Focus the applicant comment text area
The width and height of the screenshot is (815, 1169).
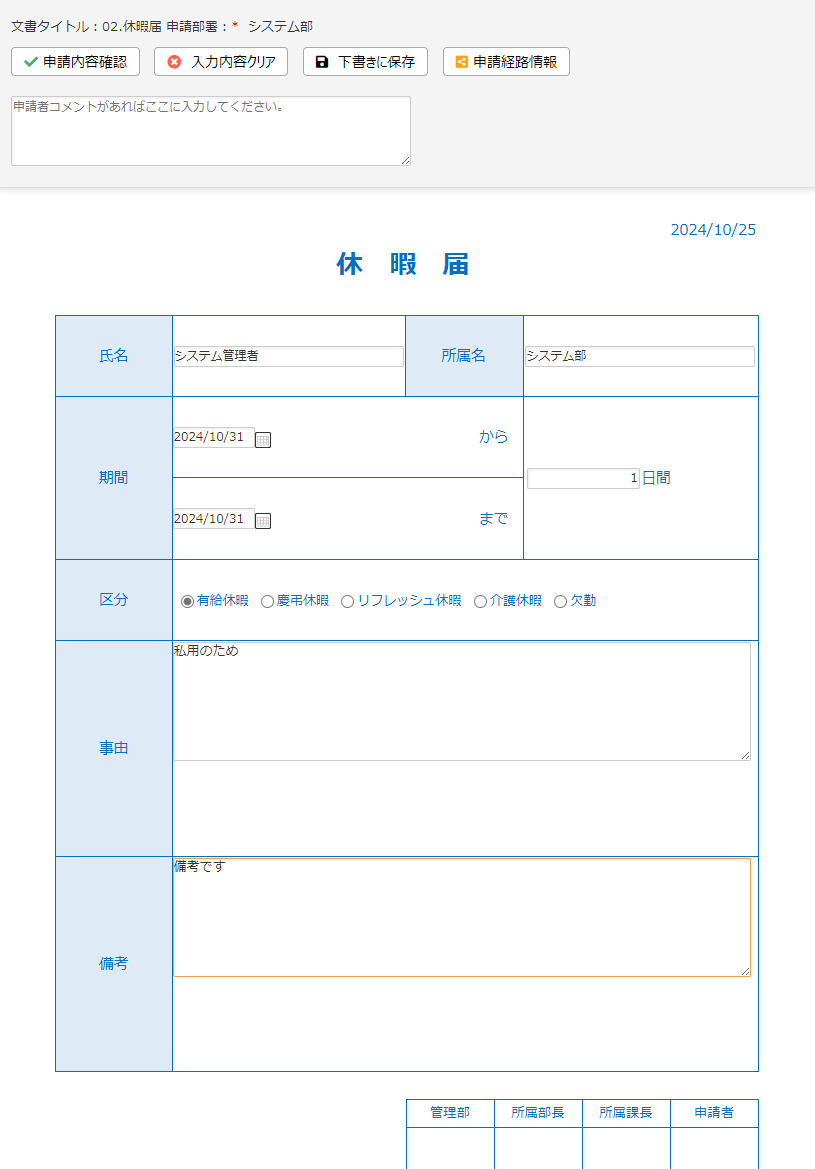pos(211,131)
